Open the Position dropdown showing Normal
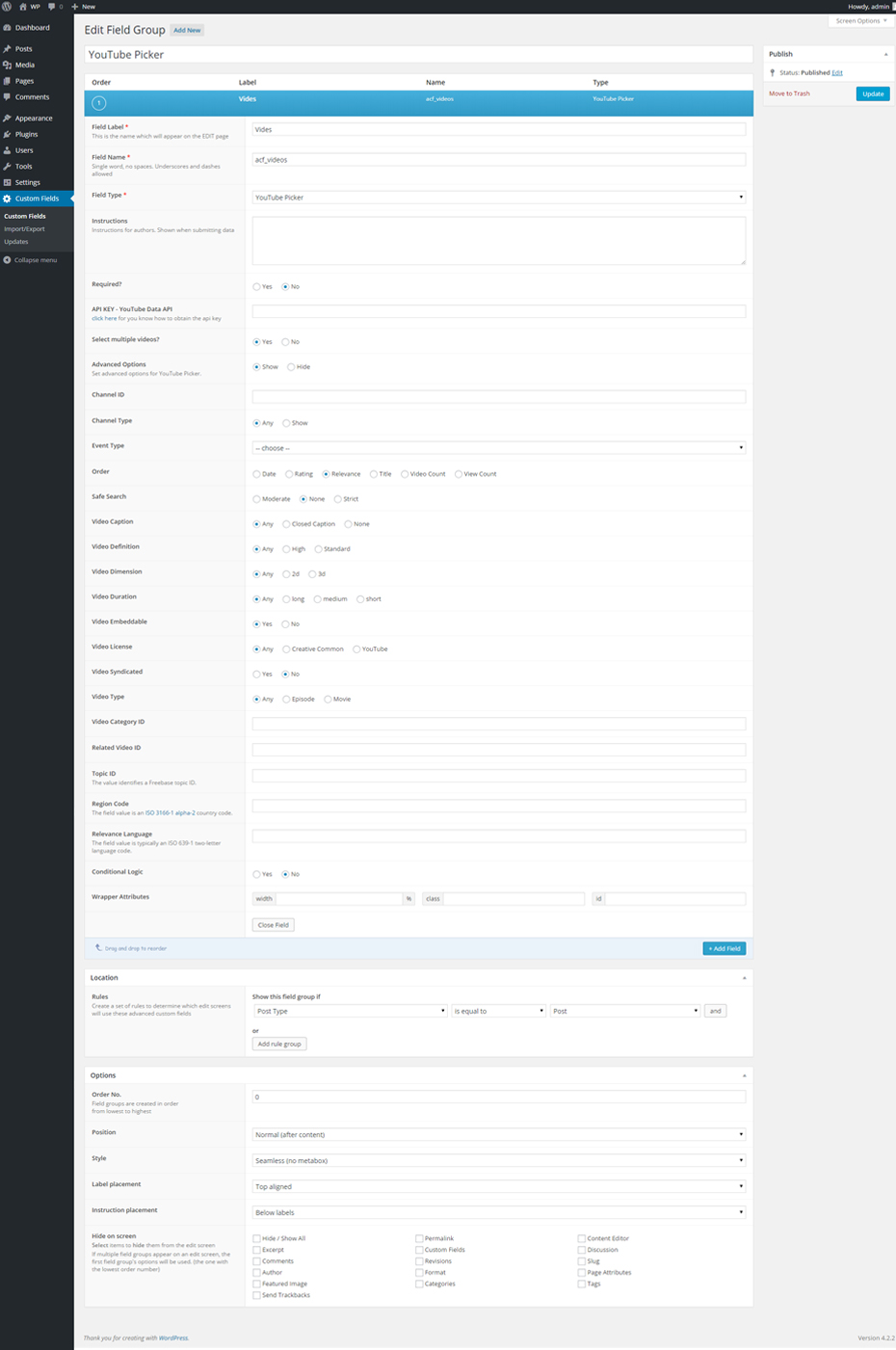This screenshot has width=896, height=1350. [499, 1135]
